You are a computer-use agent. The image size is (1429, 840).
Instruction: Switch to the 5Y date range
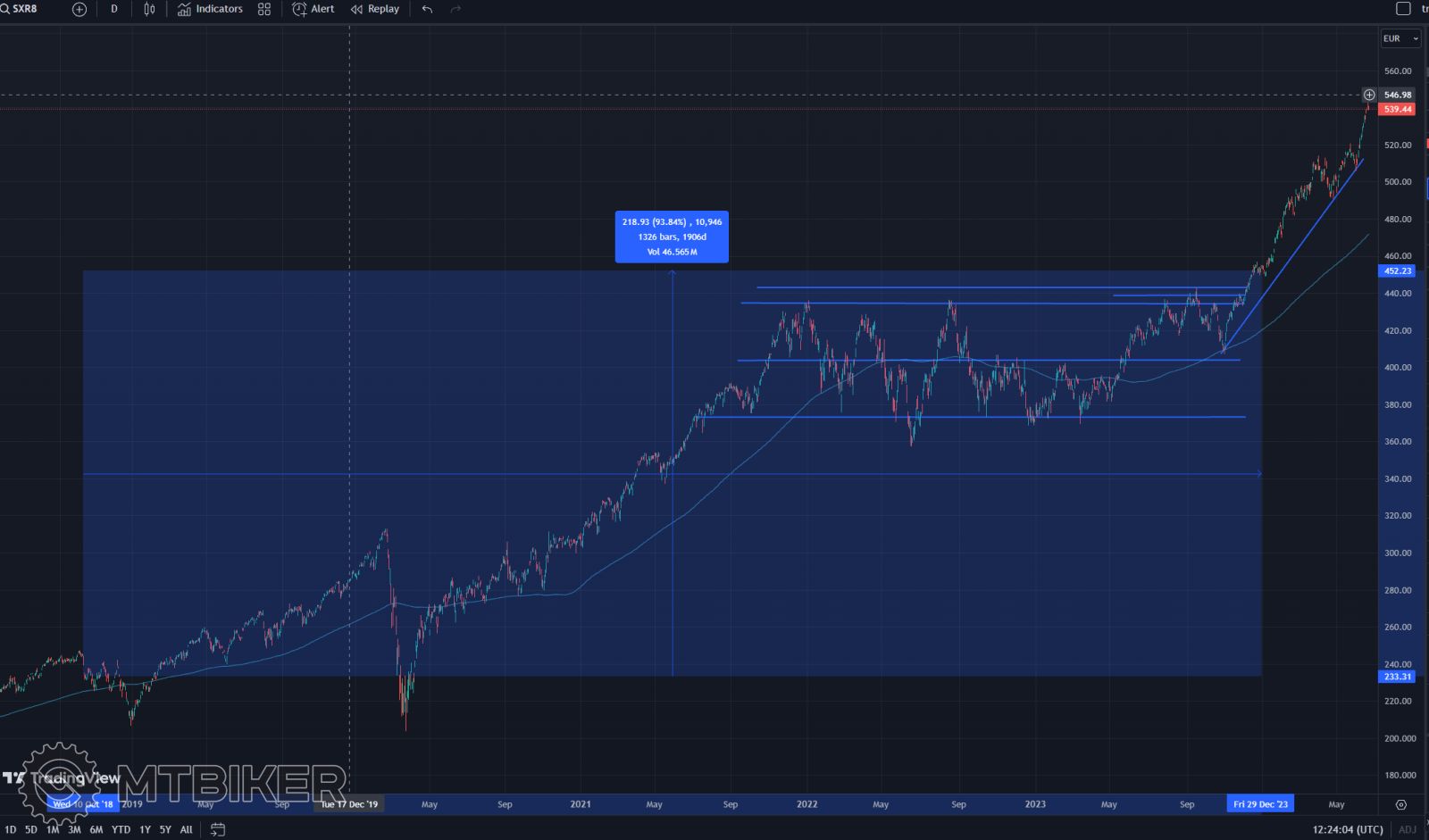(165, 829)
